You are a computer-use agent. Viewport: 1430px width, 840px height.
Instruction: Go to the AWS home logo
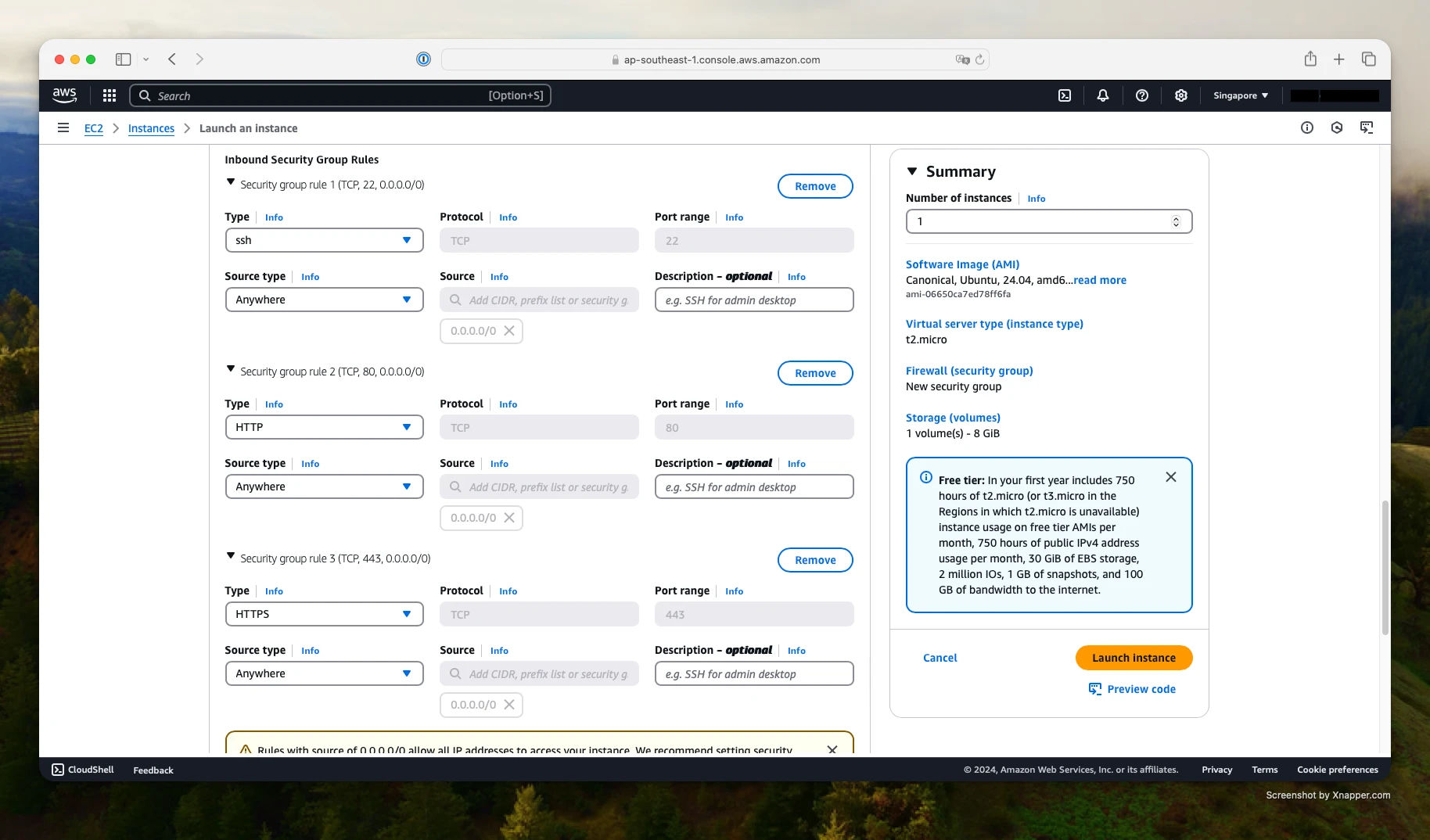[x=64, y=95]
